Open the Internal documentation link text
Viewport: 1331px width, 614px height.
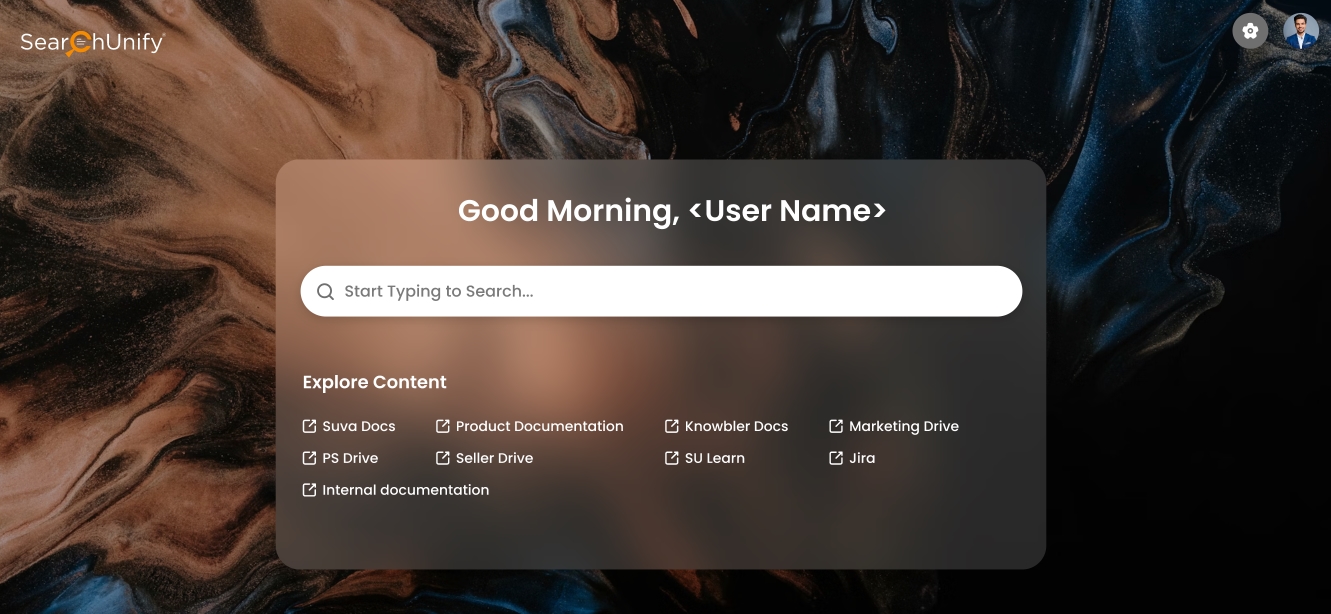tap(405, 491)
